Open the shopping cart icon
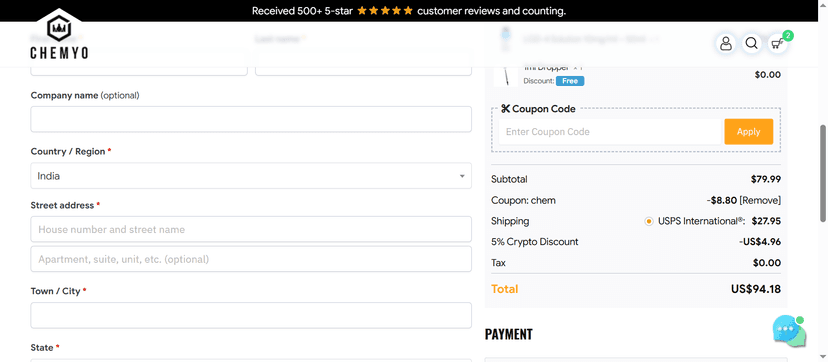Image resolution: width=828 pixels, height=362 pixels. click(x=777, y=44)
